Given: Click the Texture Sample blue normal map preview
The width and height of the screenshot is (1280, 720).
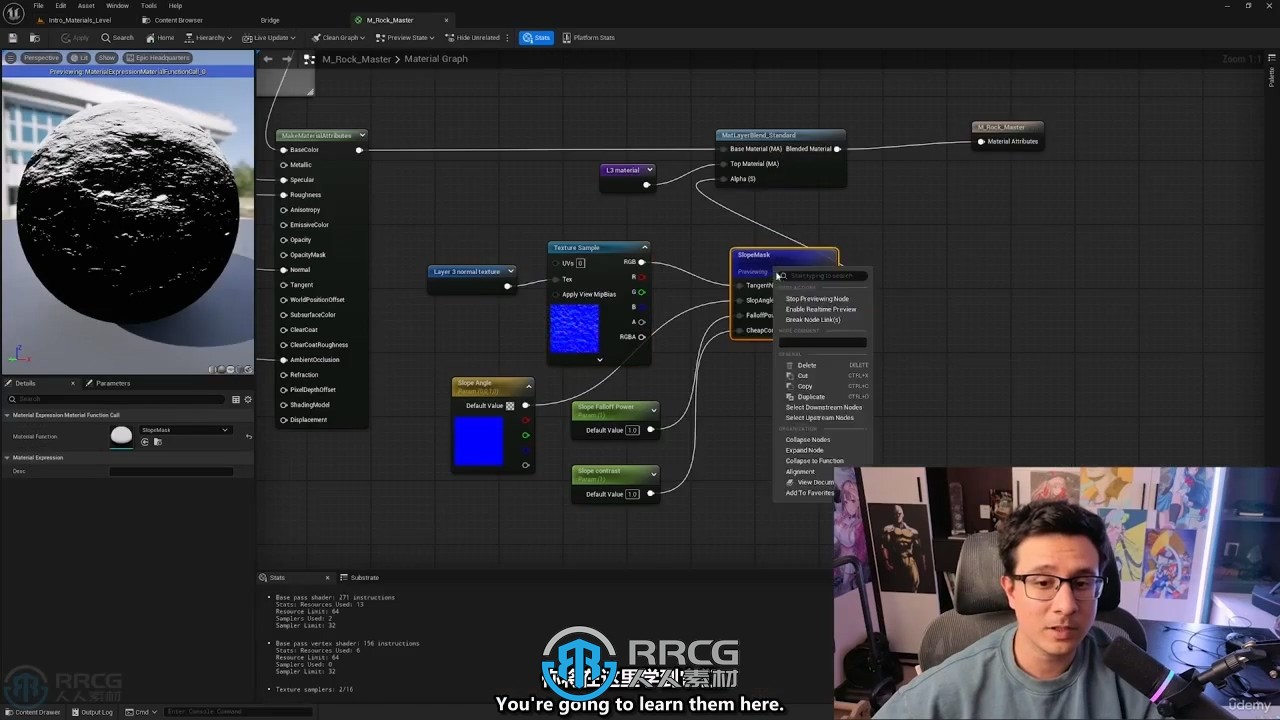Looking at the screenshot, I should [x=574, y=328].
